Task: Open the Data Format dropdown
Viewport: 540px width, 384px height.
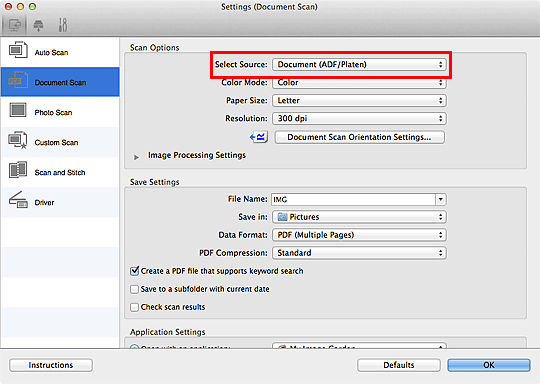Action: 359,235
